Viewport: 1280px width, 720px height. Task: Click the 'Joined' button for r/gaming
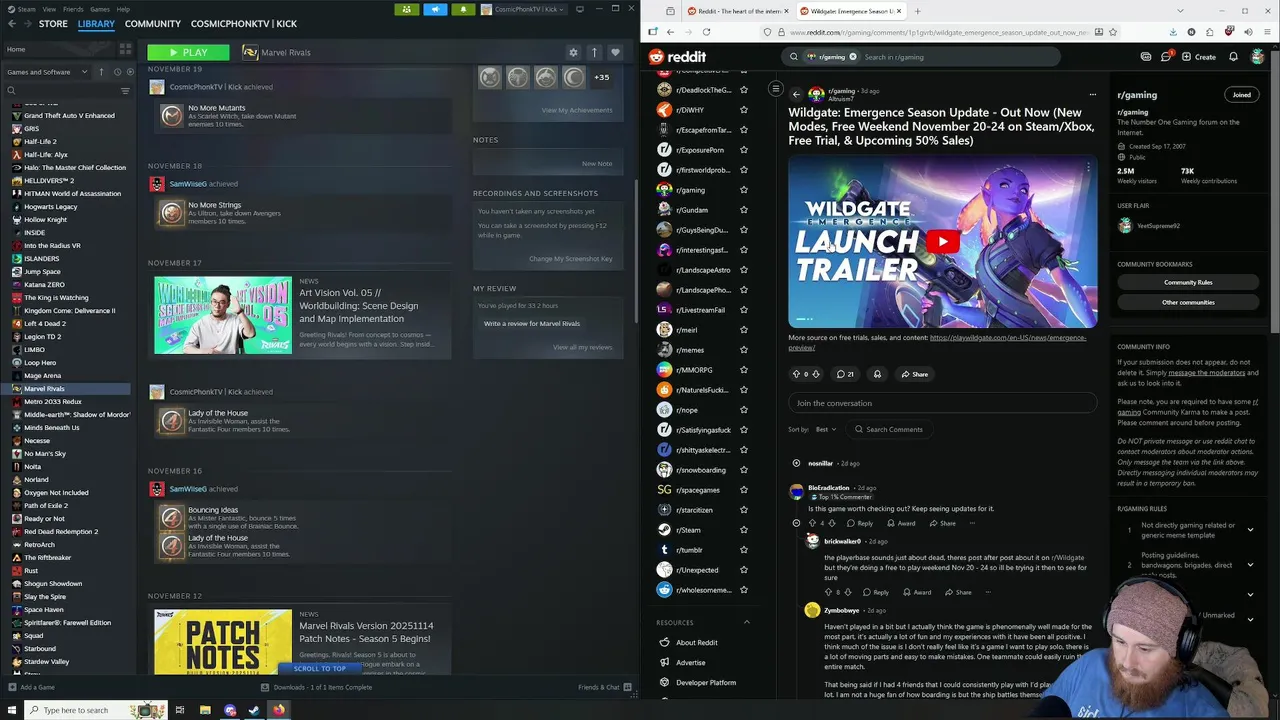(1241, 95)
